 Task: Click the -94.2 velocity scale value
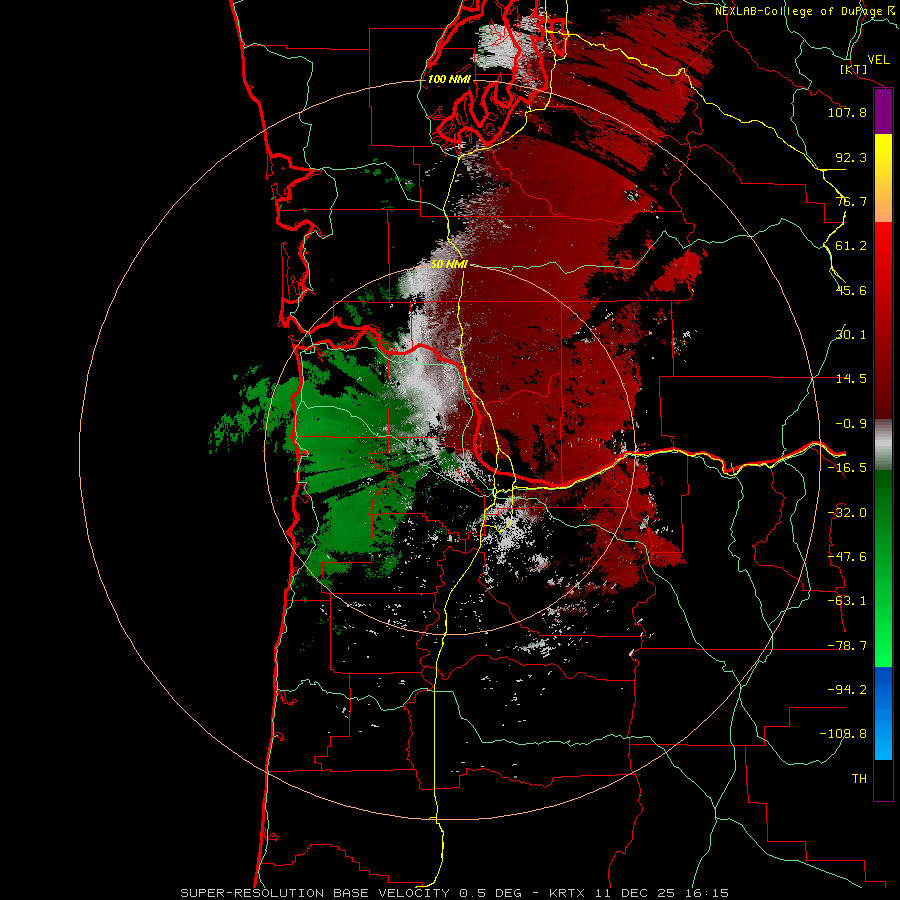[x=847, y=689]
